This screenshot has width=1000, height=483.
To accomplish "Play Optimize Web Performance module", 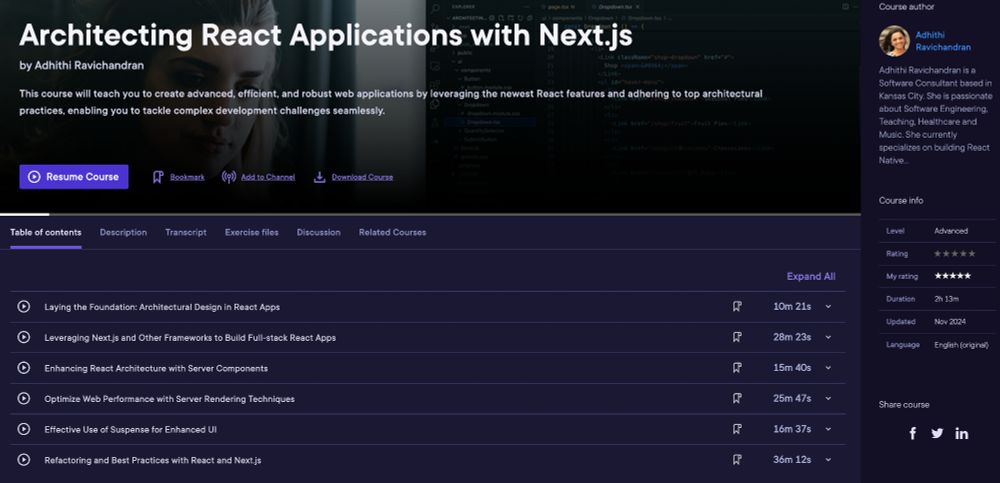I will coord(24,398).
